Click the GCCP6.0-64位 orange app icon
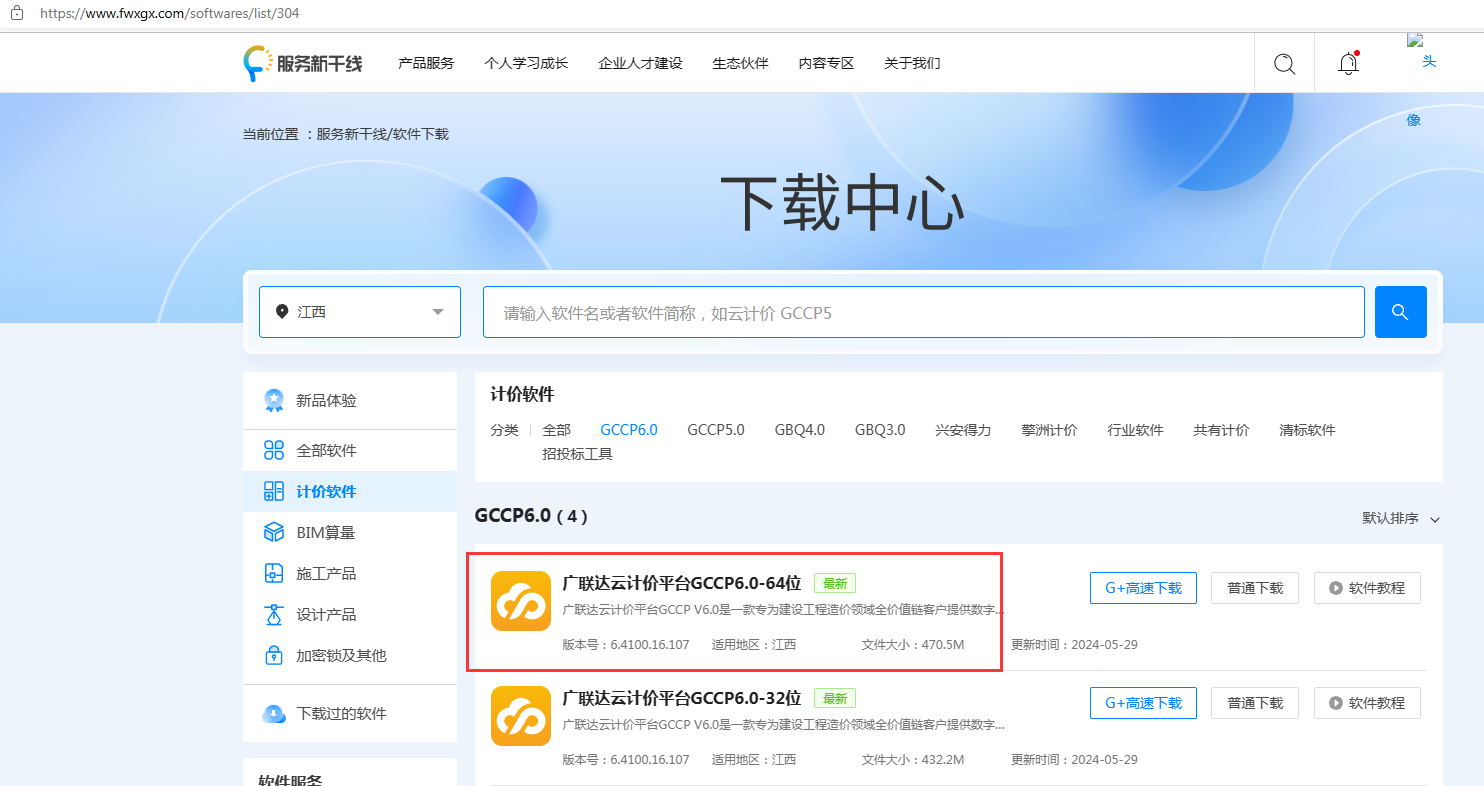The height and width of the screenshot is (786, 1484). point(521,601)
